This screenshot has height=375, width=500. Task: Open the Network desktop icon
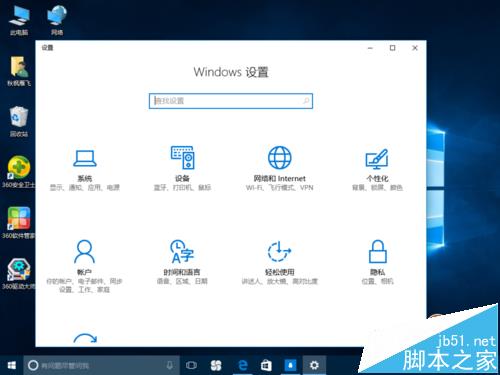pos(57,21)
